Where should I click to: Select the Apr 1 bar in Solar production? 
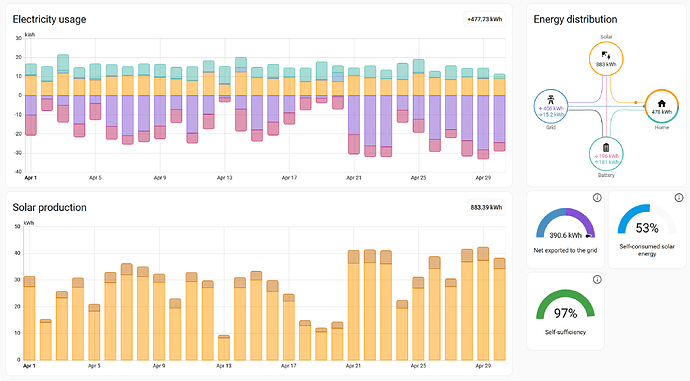(29, 318)
